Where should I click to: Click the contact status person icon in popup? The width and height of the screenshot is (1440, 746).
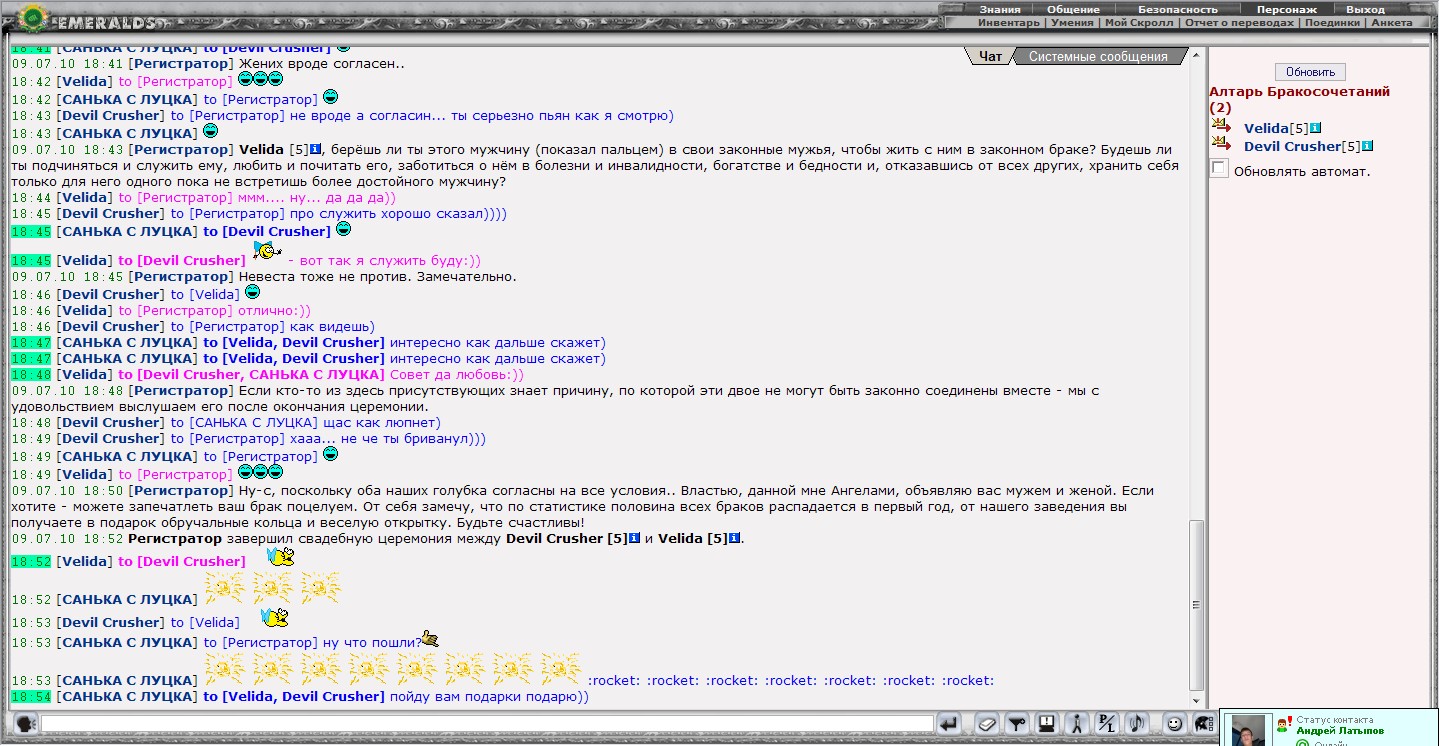pos(1284,723)
